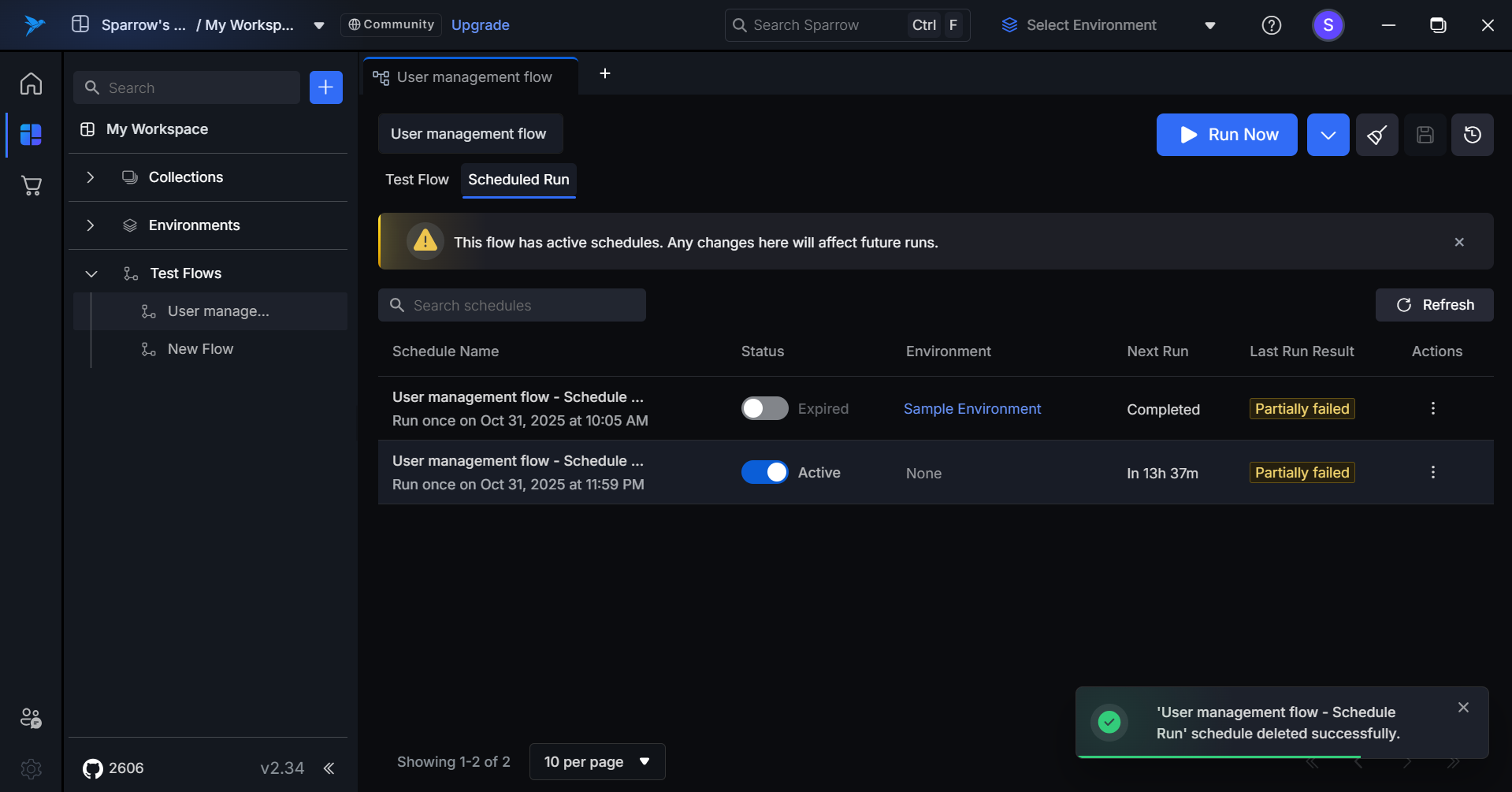The image size is (1512, 792).
Task: Open the 10 per page dropdown
Action: click(x=596, y=761)
